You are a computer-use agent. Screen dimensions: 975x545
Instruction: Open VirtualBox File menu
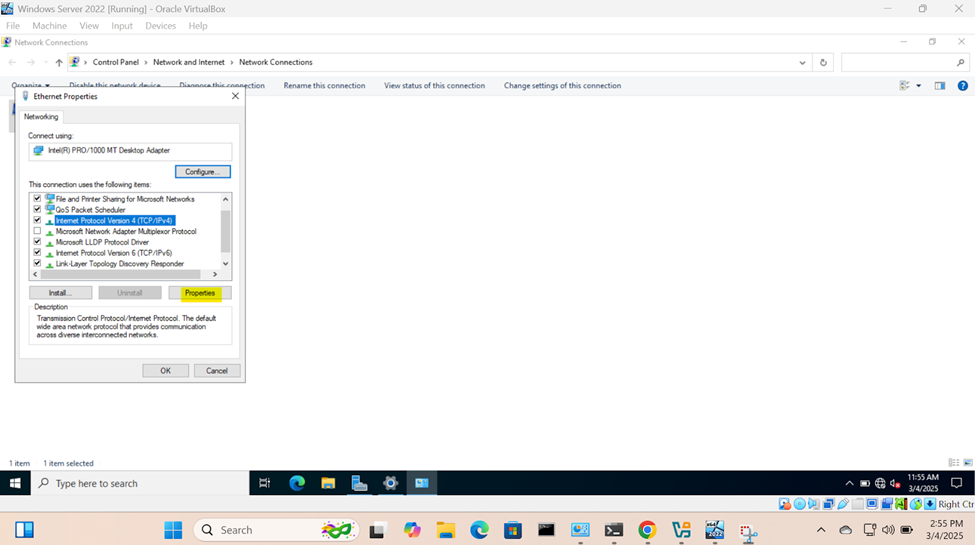point(13,26)
